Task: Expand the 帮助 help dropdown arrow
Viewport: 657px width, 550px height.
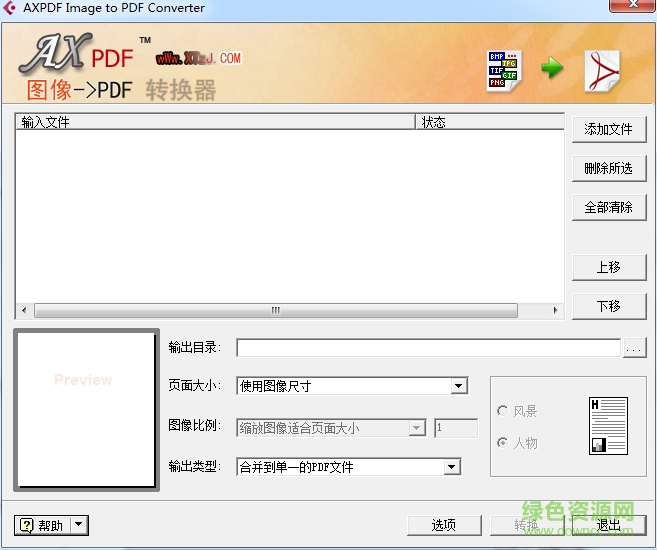Action: (x=78, y=525)
